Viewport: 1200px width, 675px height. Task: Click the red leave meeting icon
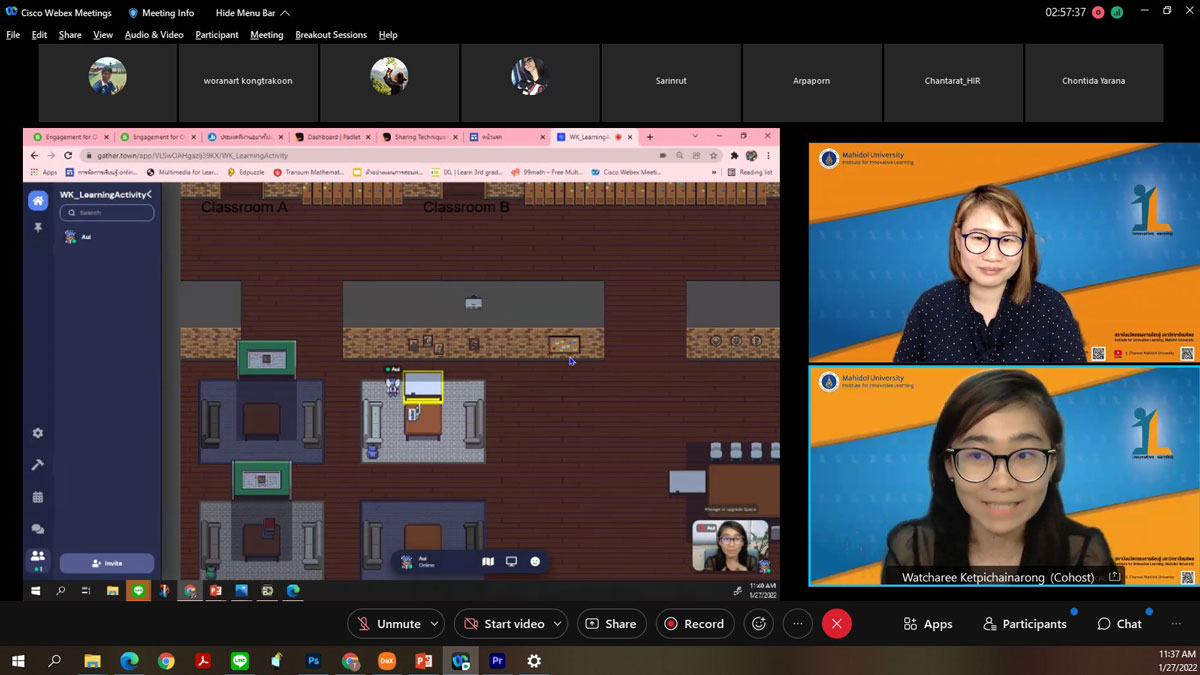(836, 624)
